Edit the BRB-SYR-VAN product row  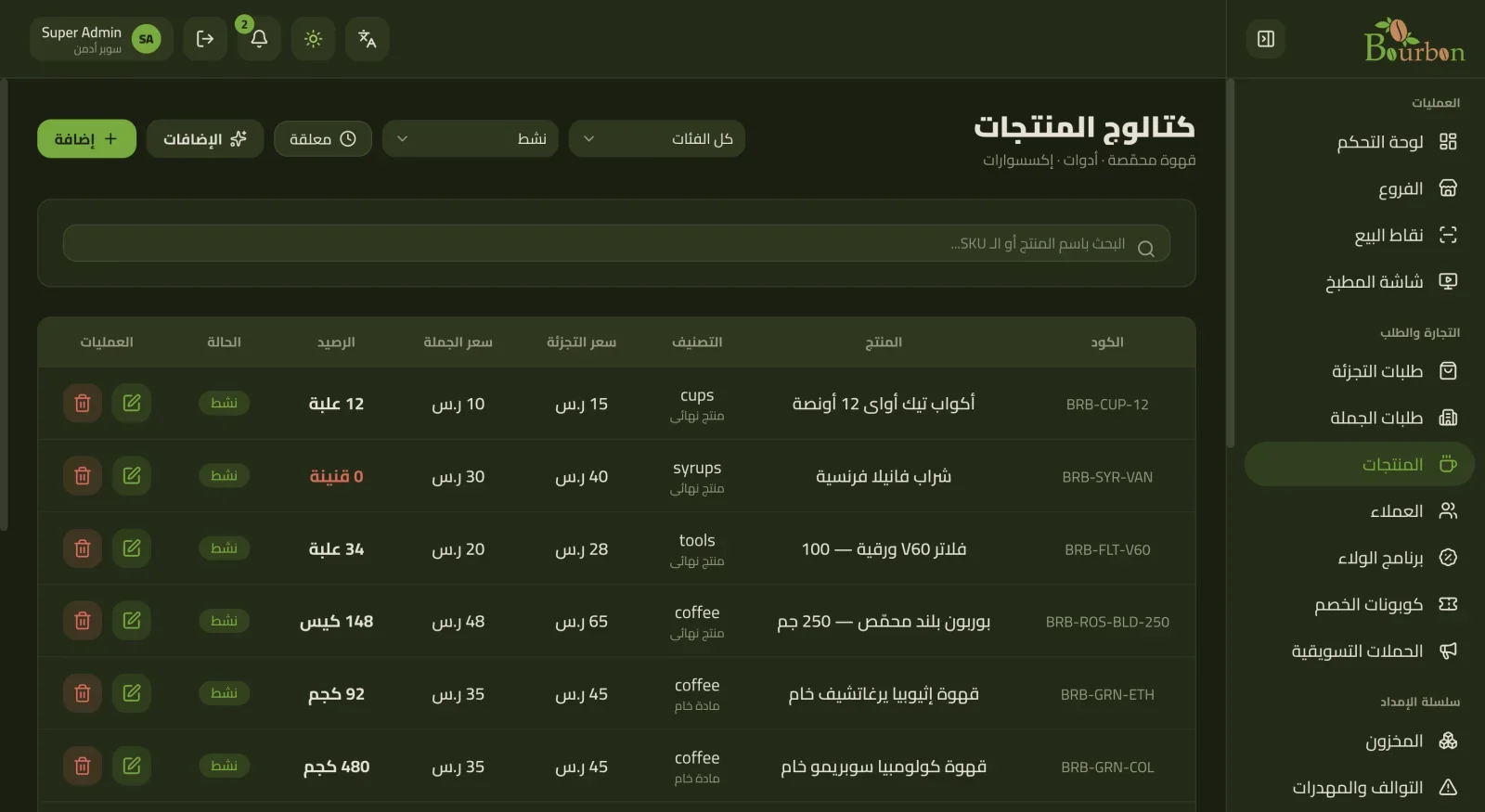pyautogui.click(x=132, y=476)
